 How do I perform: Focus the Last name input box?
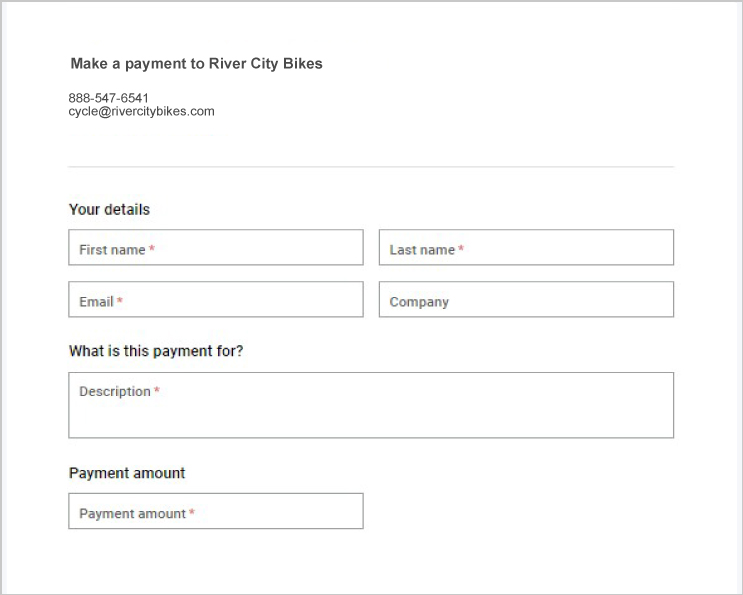(x=526, y=247)
